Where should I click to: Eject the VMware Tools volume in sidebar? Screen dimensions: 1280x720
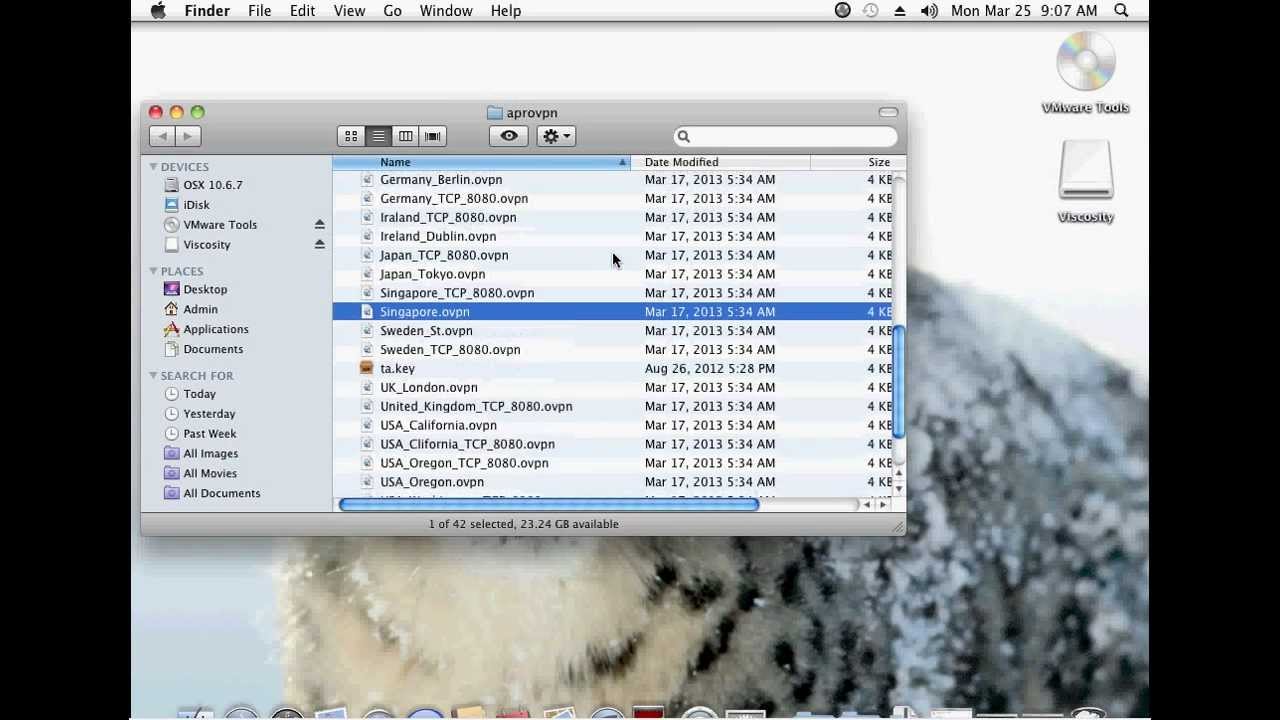click(319, 224)
